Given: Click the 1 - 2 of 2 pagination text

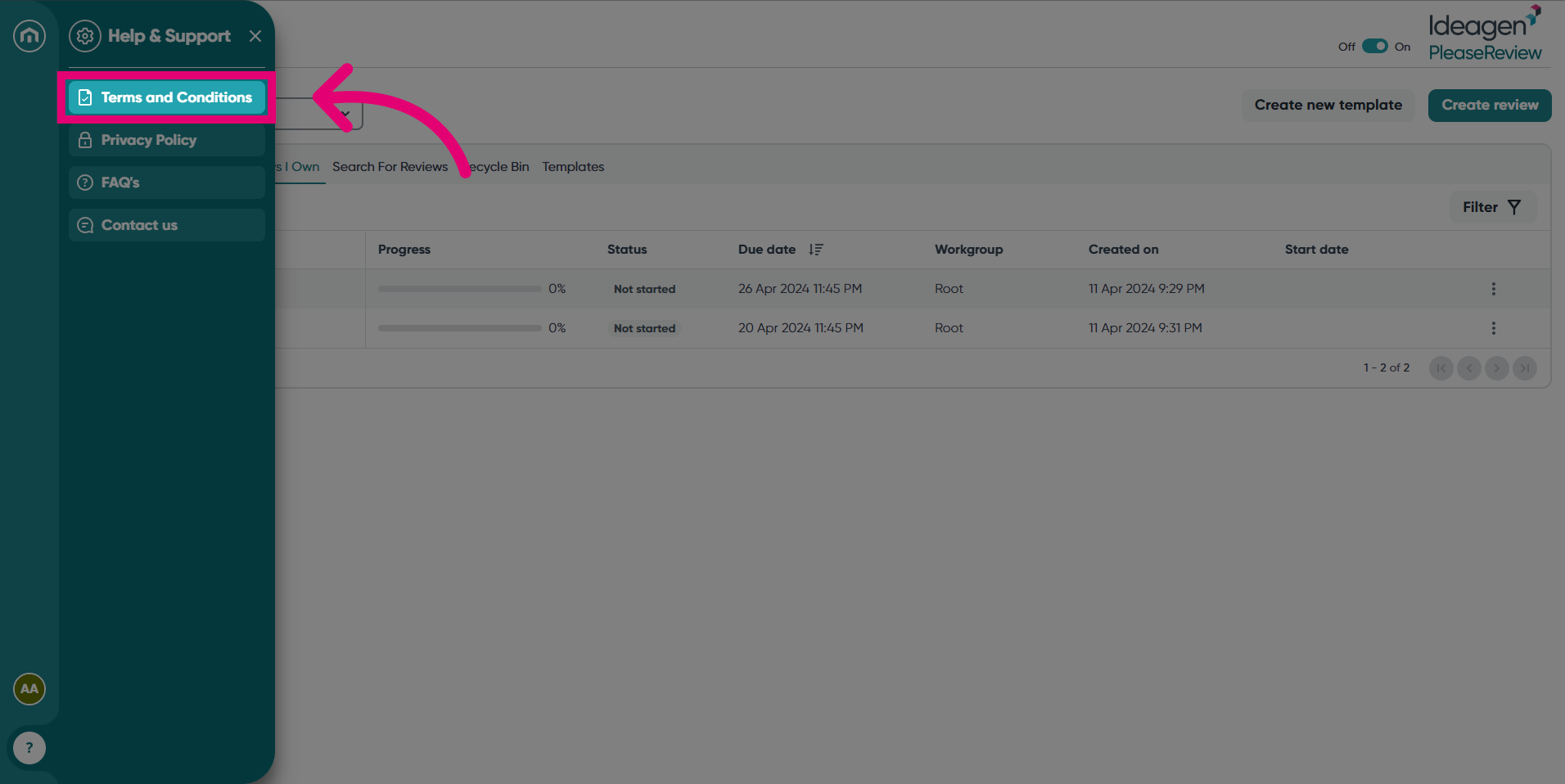Looking at the screenshot, I should 1387,368.
